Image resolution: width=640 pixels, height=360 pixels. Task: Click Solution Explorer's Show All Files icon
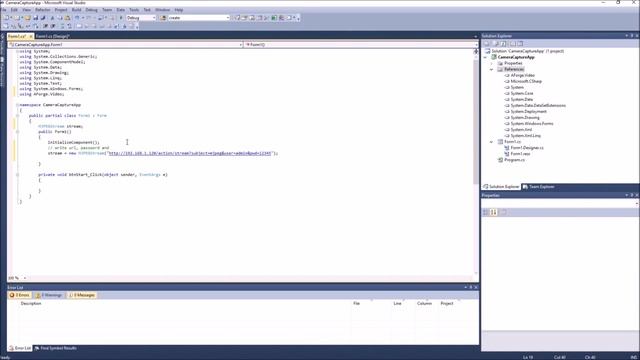click(x=495, y=44)
